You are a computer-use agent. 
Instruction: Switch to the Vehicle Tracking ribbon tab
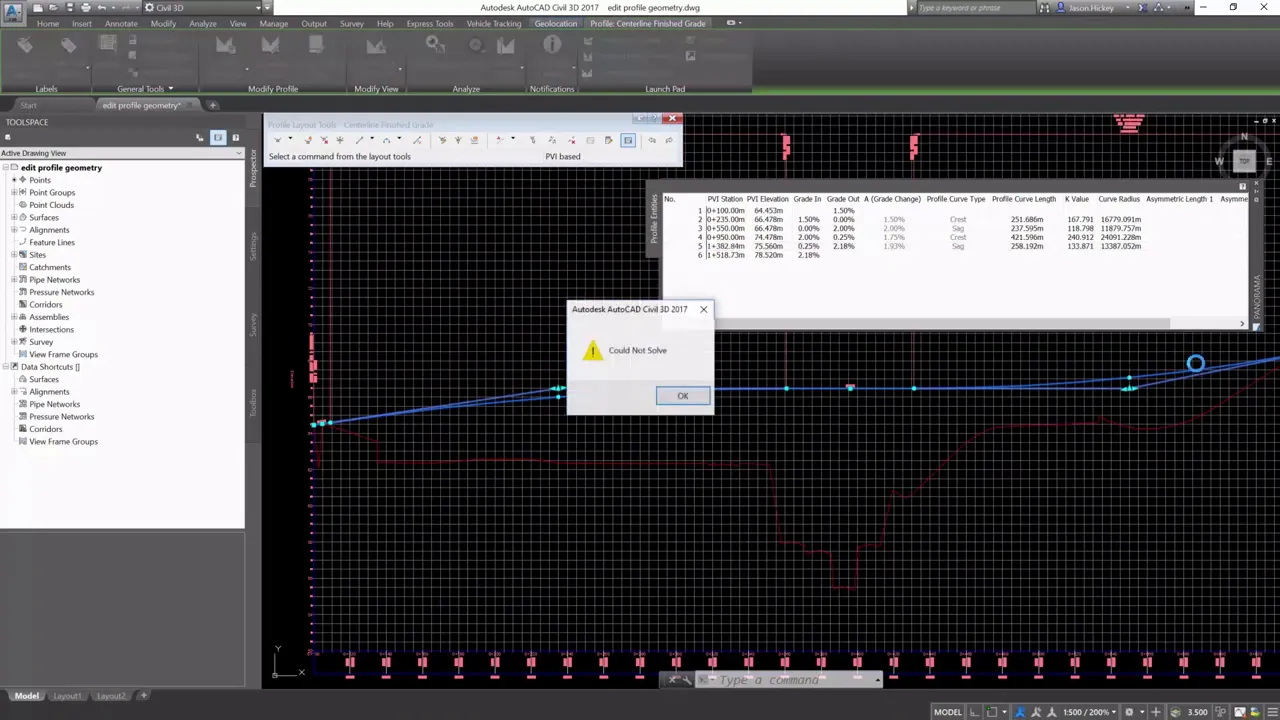click(494, 23)
